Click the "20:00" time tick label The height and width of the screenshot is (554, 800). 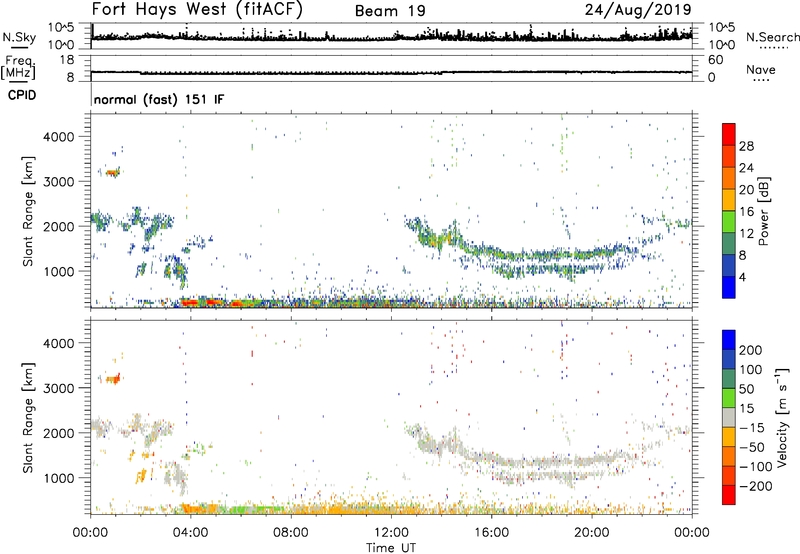click(x=591, y=533)
